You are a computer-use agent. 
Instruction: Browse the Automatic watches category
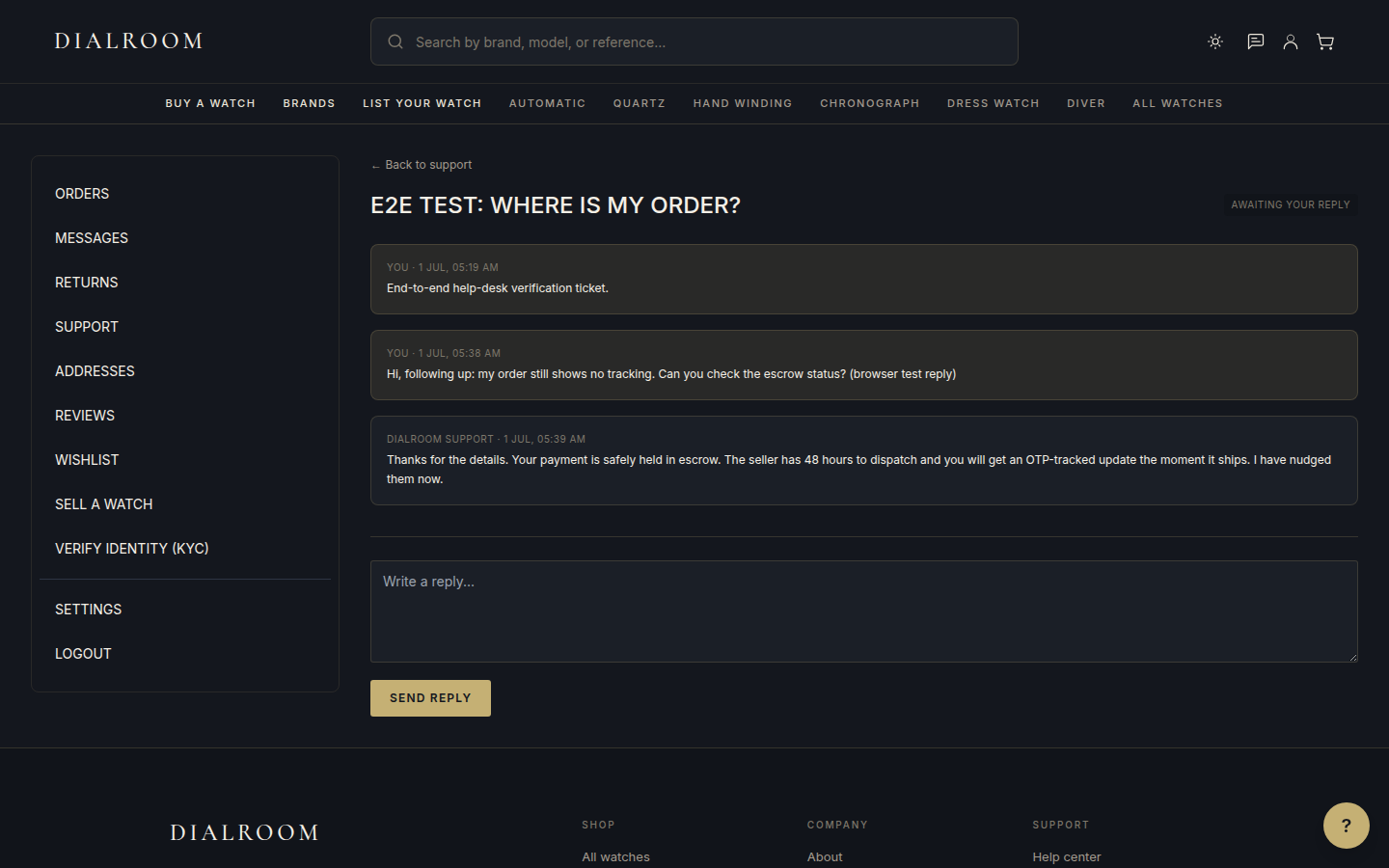point(547,103)
